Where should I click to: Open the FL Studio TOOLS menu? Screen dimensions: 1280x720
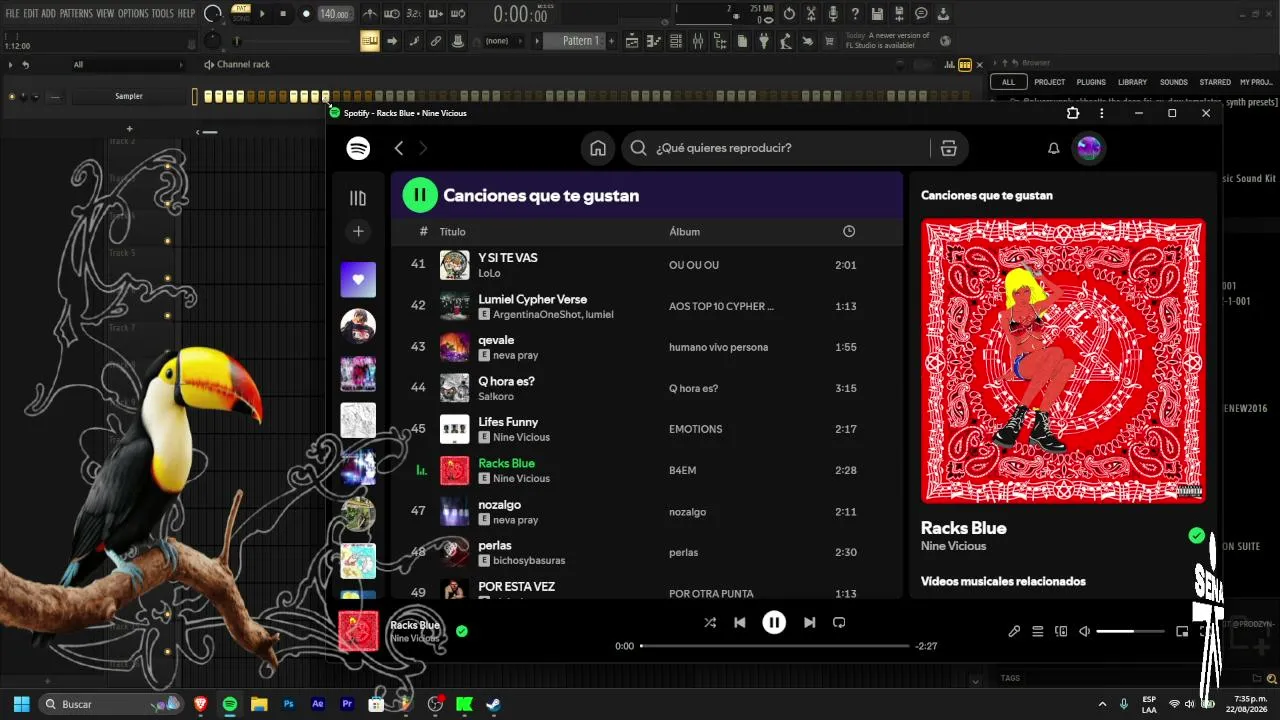point(162,14)
